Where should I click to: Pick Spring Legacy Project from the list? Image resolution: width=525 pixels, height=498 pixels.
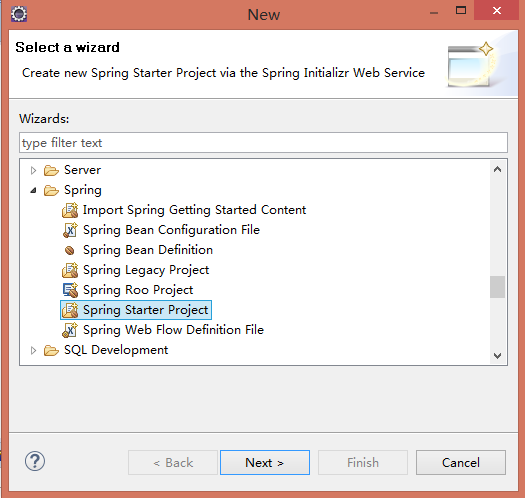click(x=146, y=270)
